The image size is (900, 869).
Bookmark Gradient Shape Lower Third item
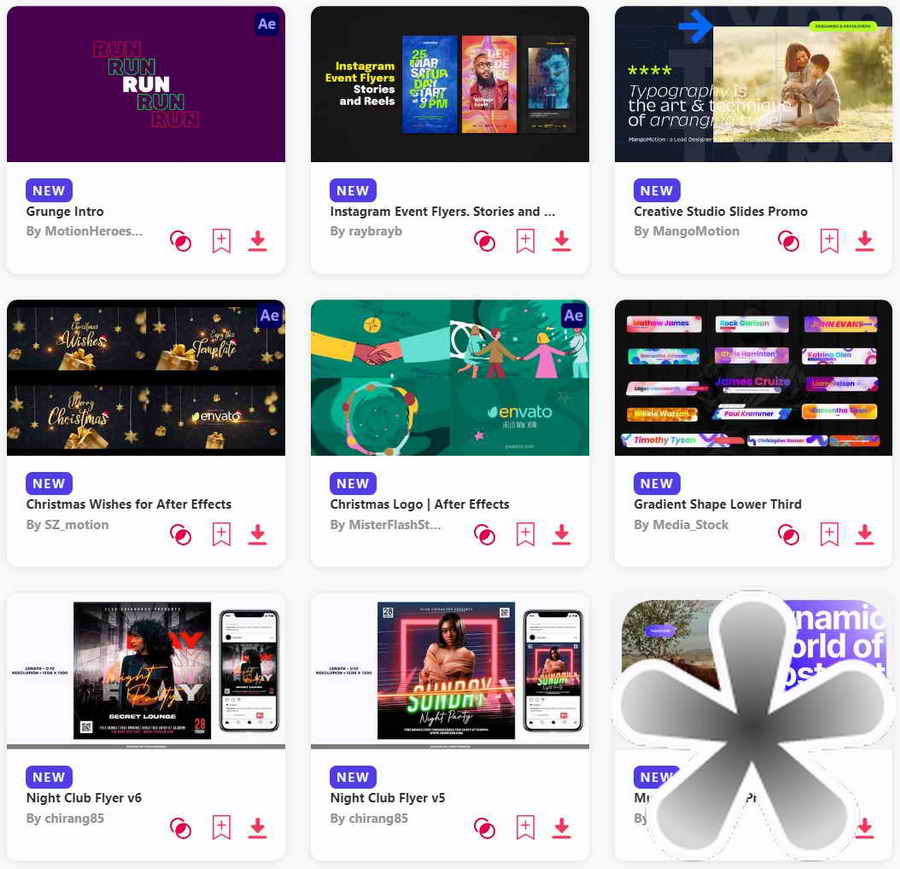click(x=829, y=534)
